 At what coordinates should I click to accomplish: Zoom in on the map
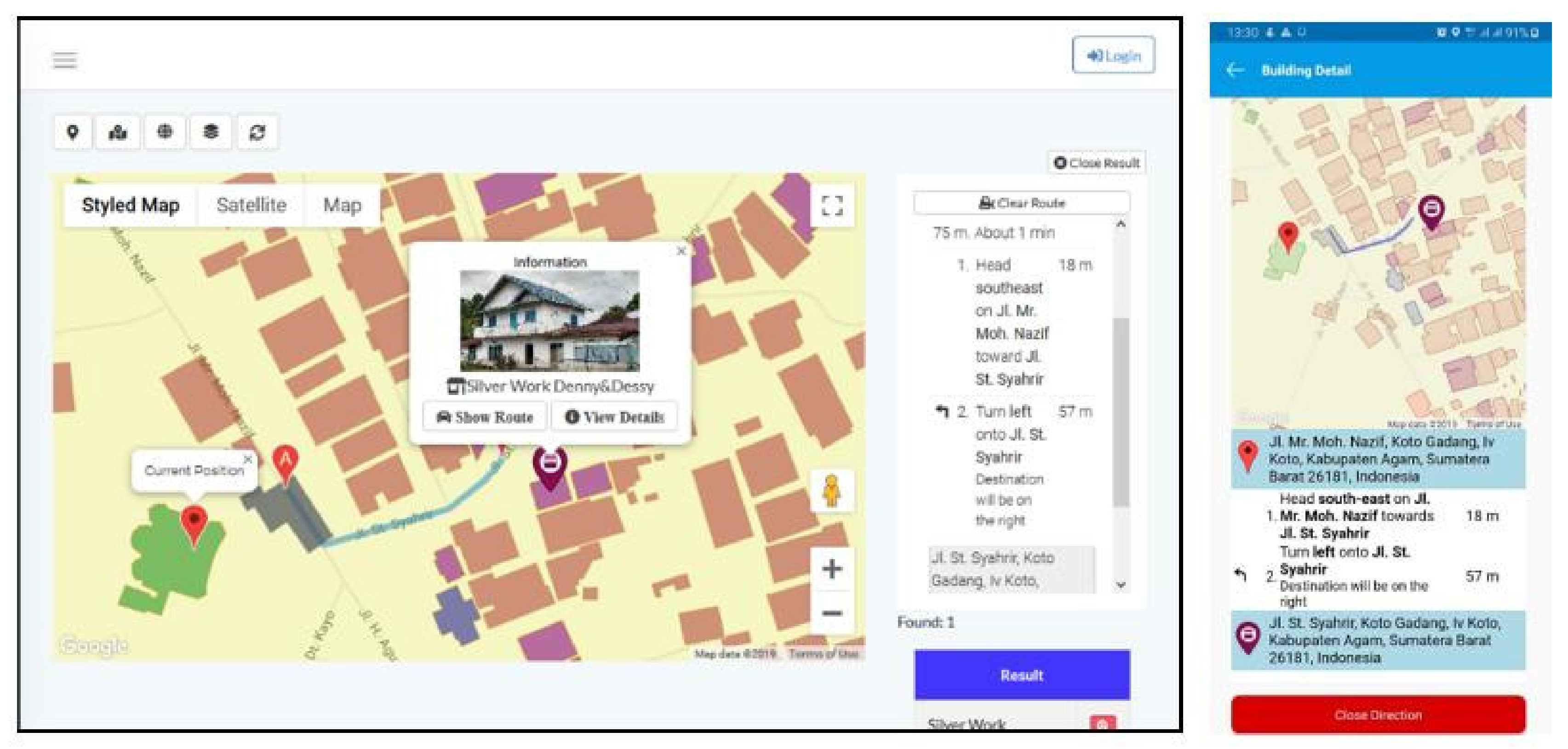click(x=831, y=569)
